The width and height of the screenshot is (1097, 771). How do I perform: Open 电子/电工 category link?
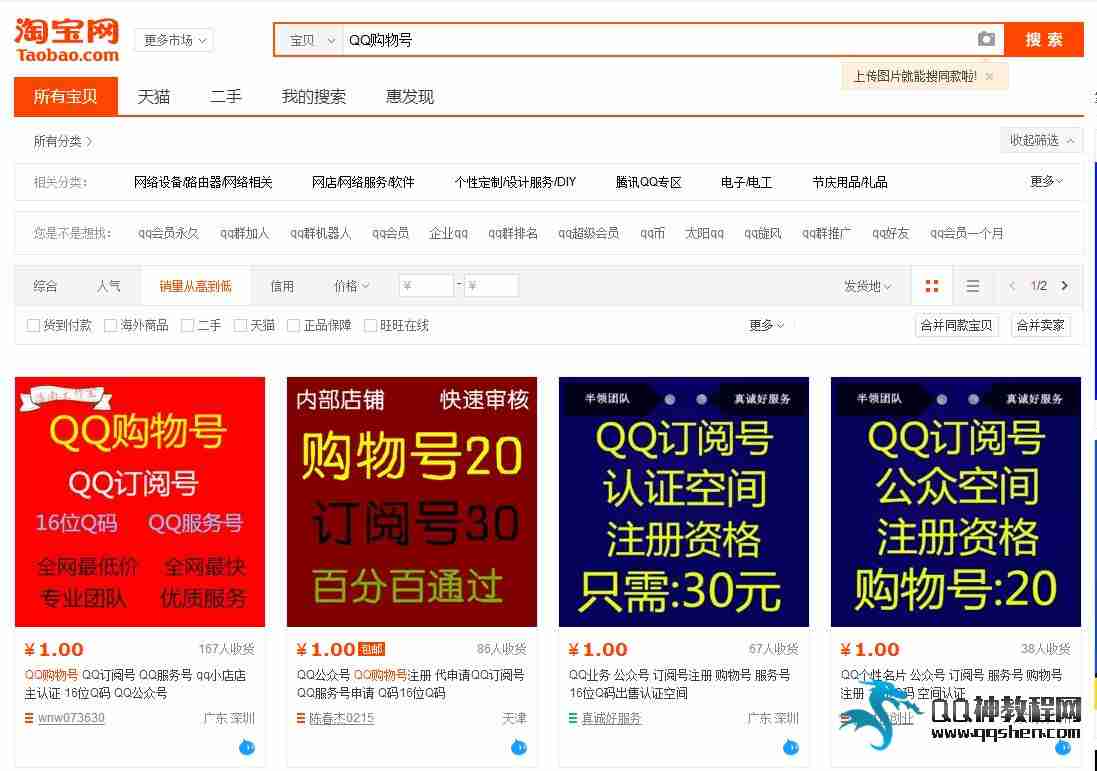[746, 182]
